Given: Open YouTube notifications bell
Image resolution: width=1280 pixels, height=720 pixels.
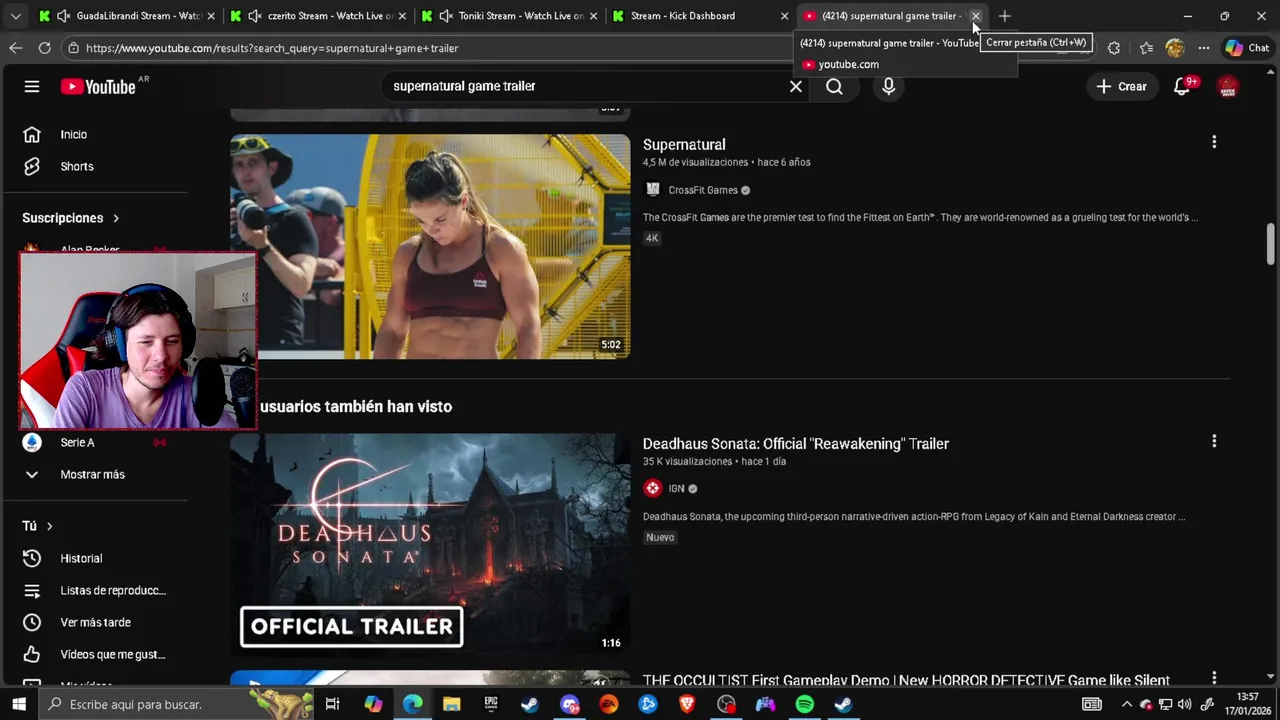Looking at the screenshot, I should [1182, 87].
